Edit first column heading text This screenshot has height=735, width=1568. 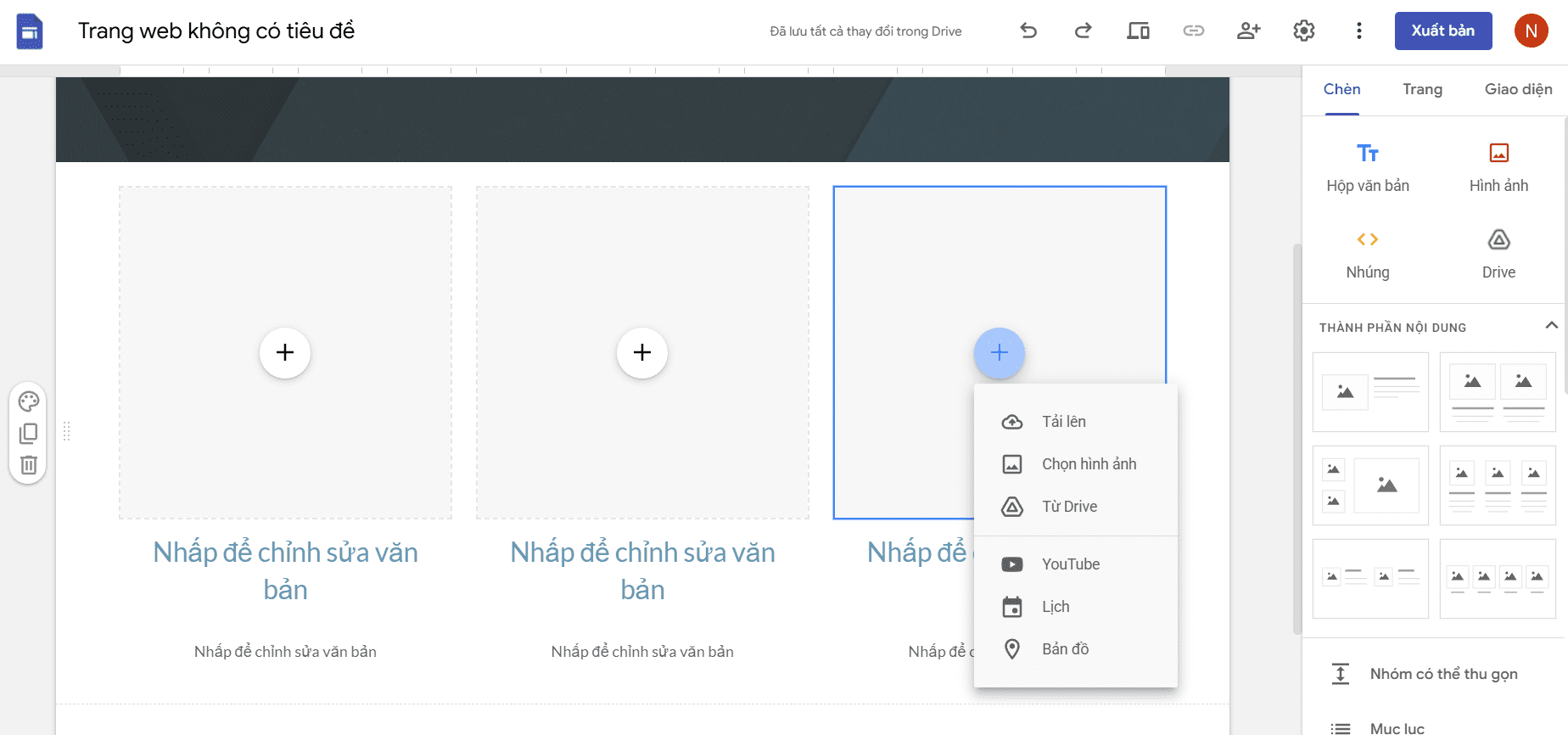[285, 571]
